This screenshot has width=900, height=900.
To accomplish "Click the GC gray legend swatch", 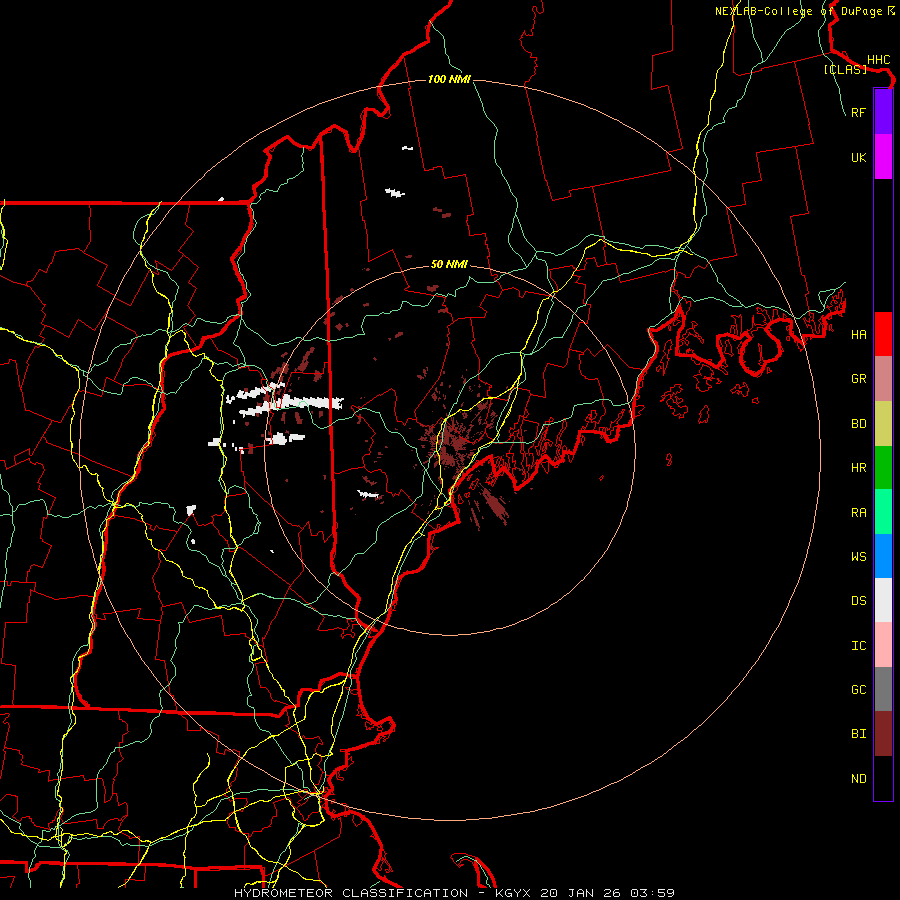I will (x=883, y=689).
